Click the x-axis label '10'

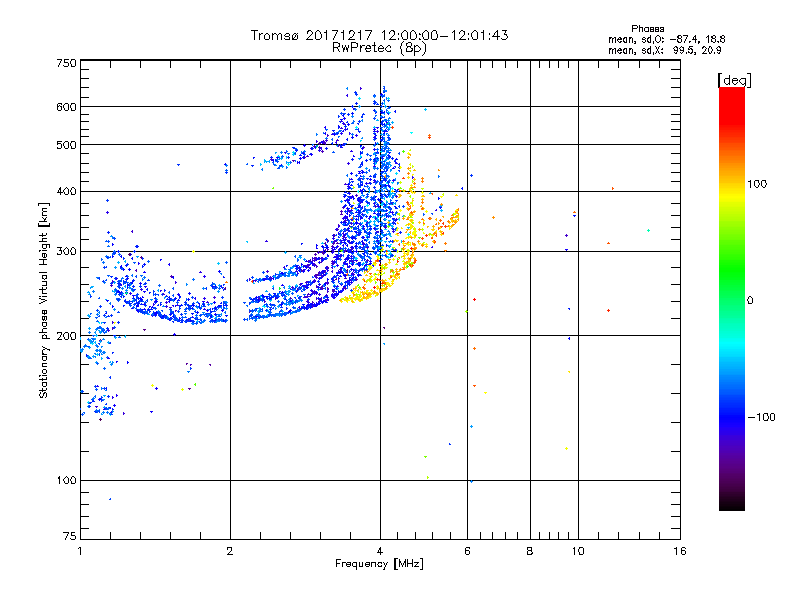coord(578,551)
